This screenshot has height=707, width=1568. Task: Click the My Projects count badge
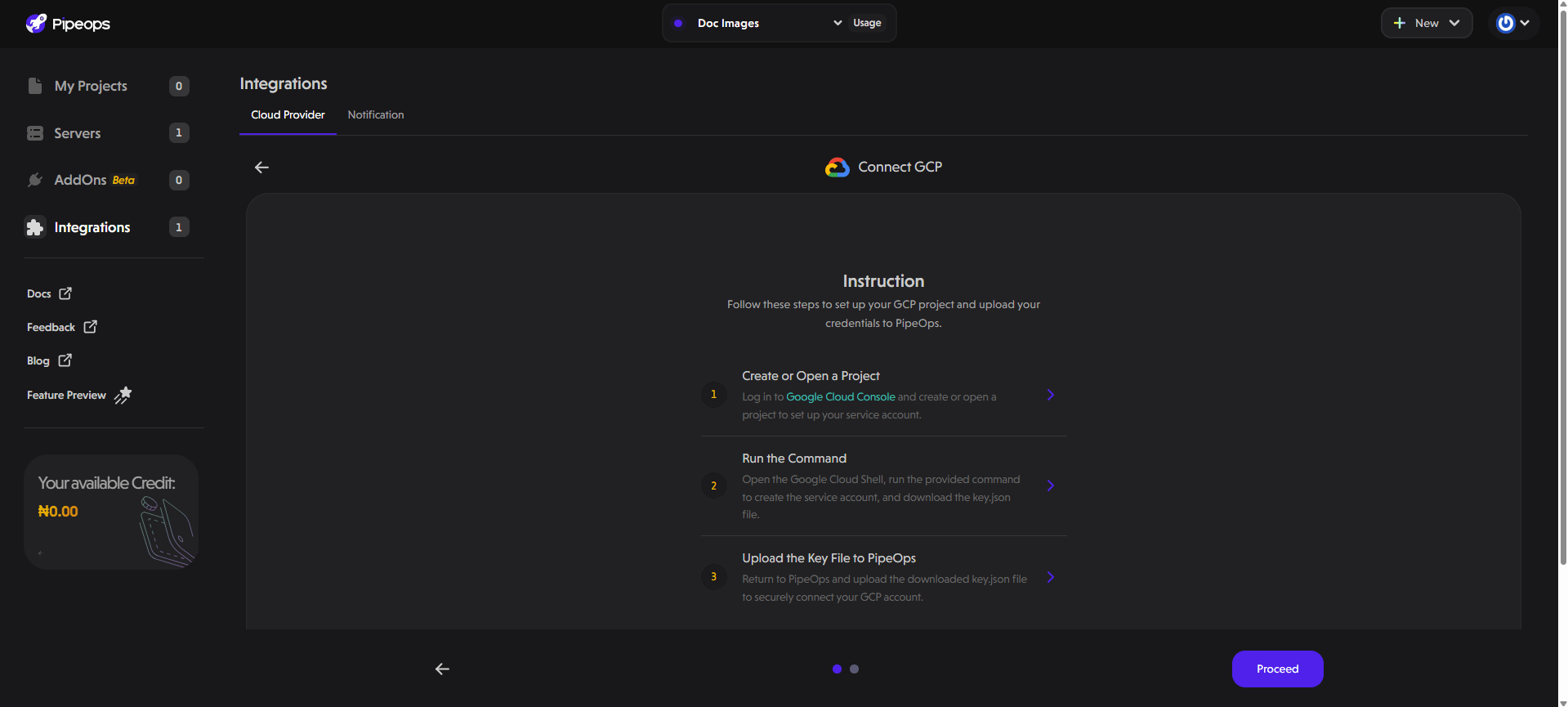[x=179, y=86]
